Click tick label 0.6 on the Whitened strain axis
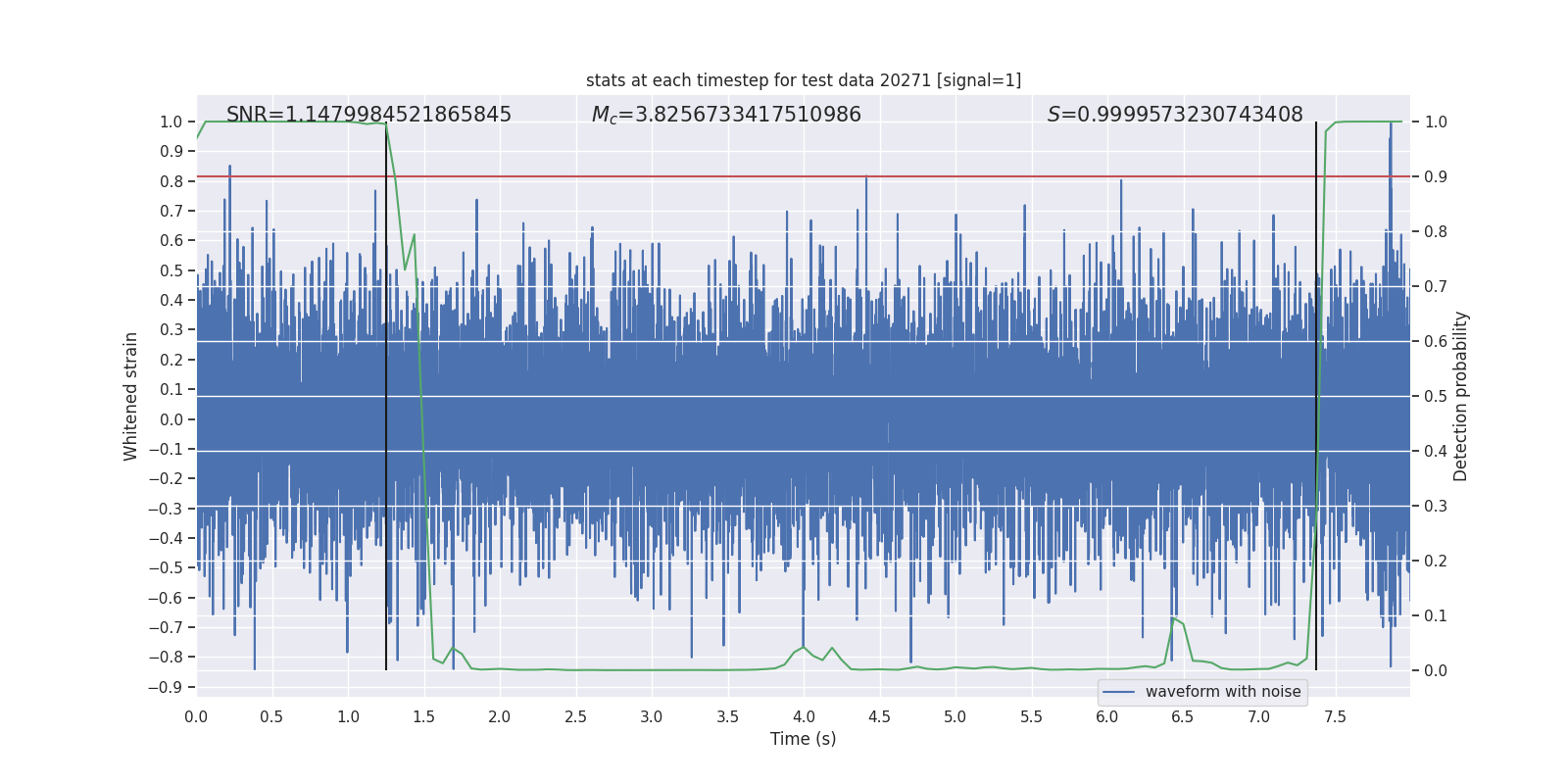 (x=171, y=241)
